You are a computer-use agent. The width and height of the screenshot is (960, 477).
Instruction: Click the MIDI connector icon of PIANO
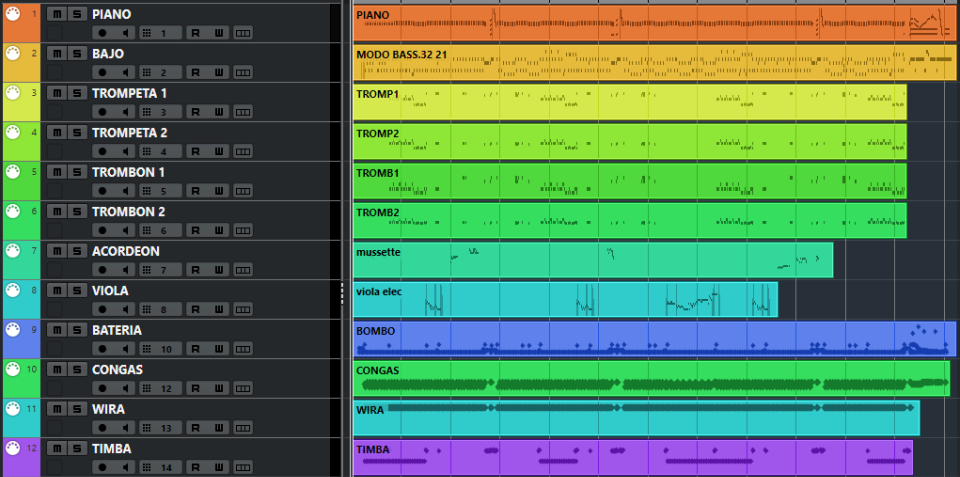click(12, 13)
